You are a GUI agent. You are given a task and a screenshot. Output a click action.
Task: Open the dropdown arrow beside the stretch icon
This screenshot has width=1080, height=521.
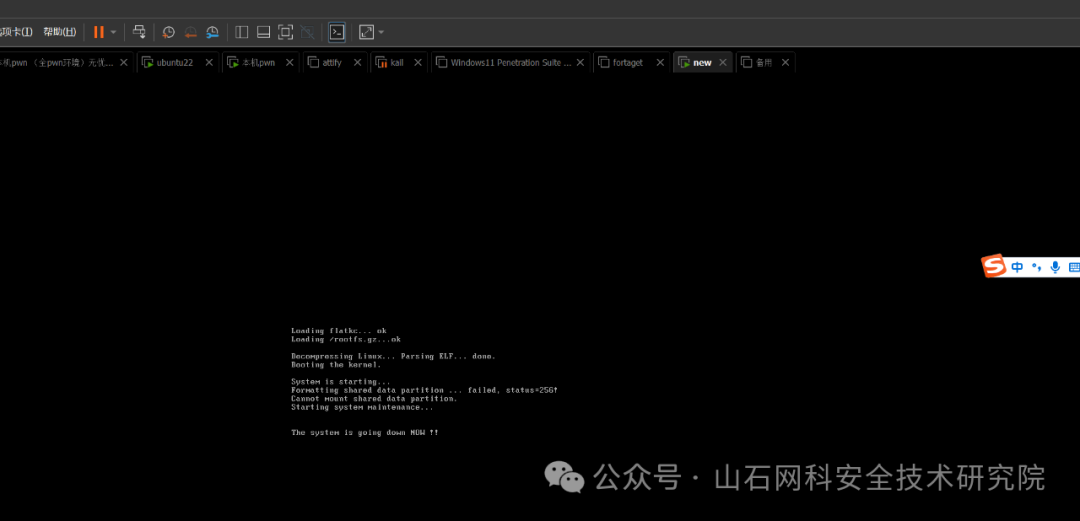point(382,32)
